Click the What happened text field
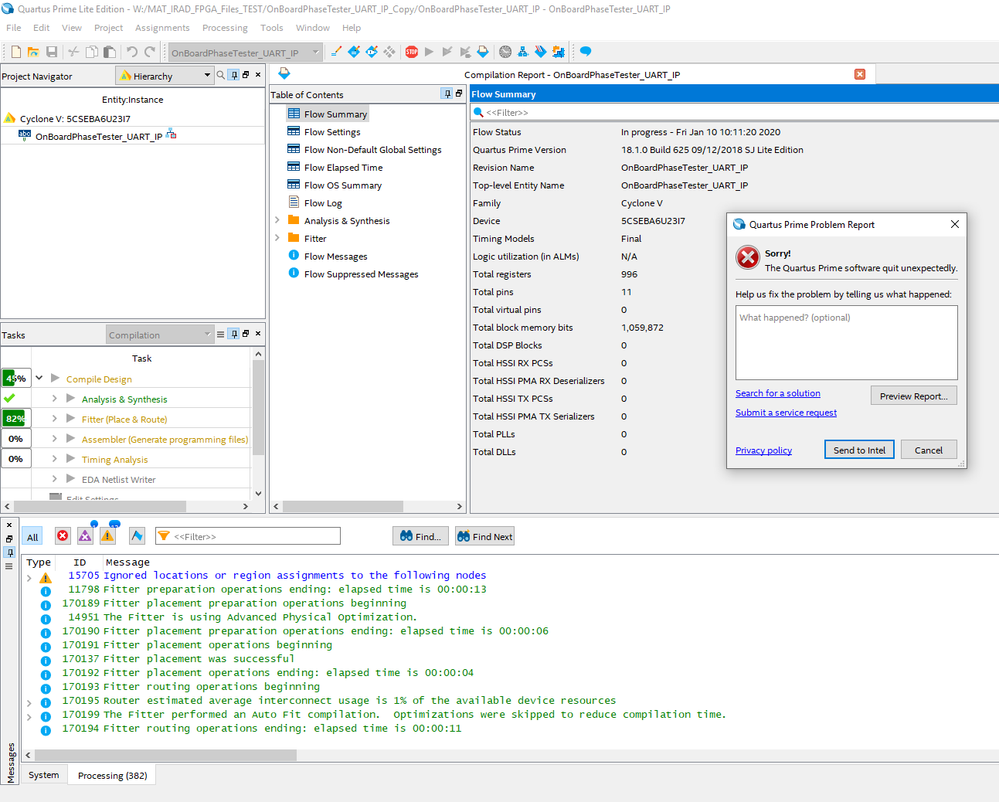Screen dimensions: 999x802 click(x=846, y=342)
